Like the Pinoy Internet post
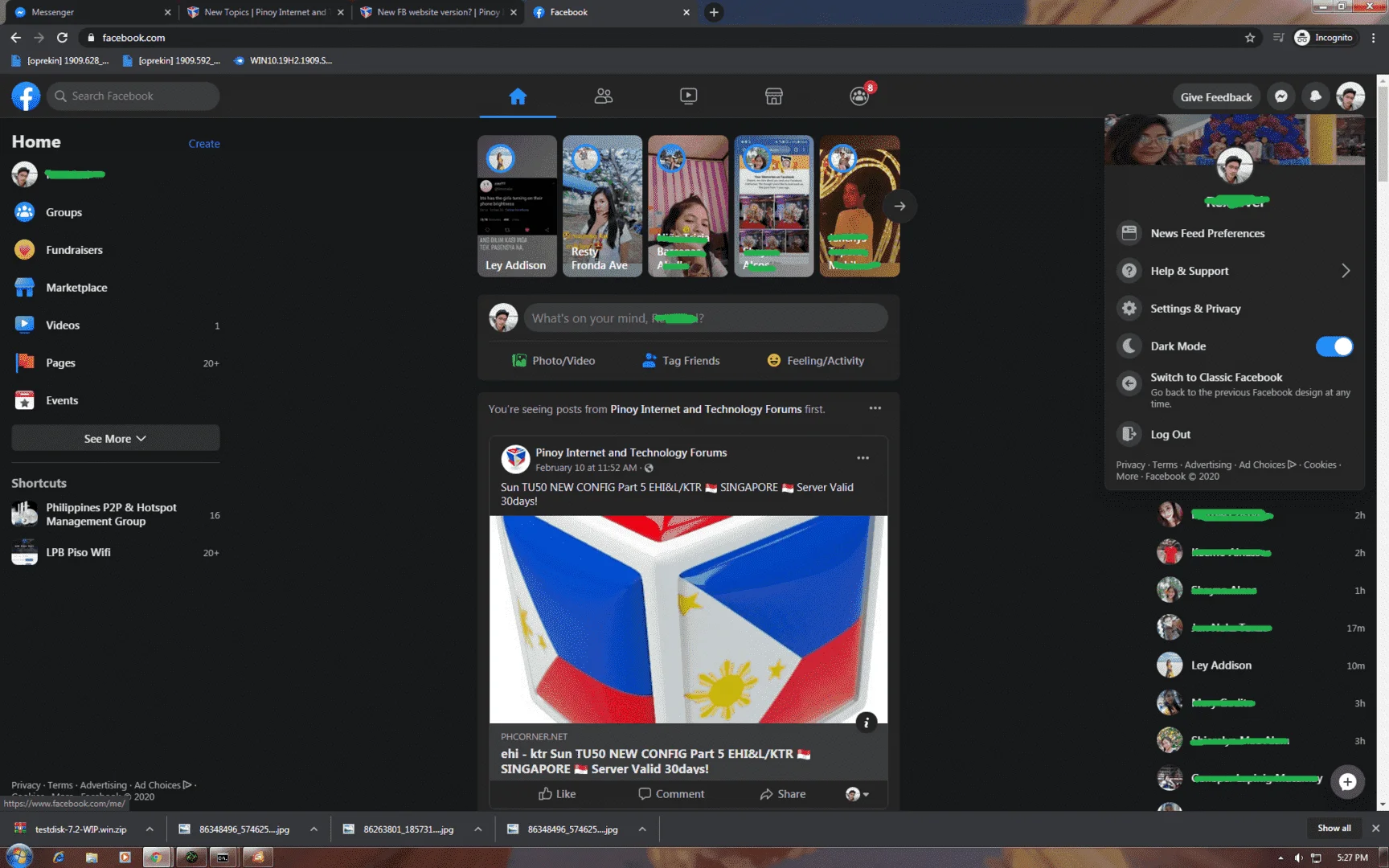This screenshot has width=1389, height=868. tap(556, 794)
